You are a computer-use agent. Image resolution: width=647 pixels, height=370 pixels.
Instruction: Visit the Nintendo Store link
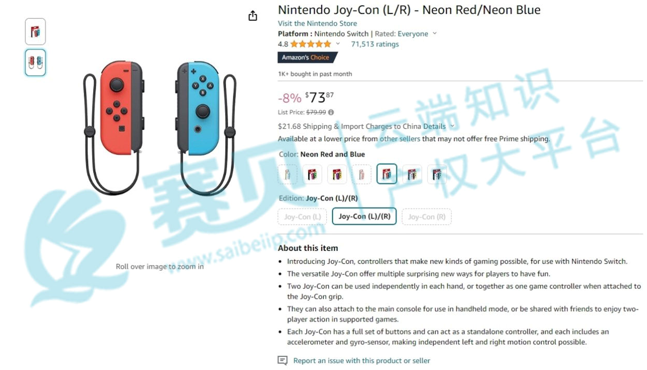coord(317,24)
